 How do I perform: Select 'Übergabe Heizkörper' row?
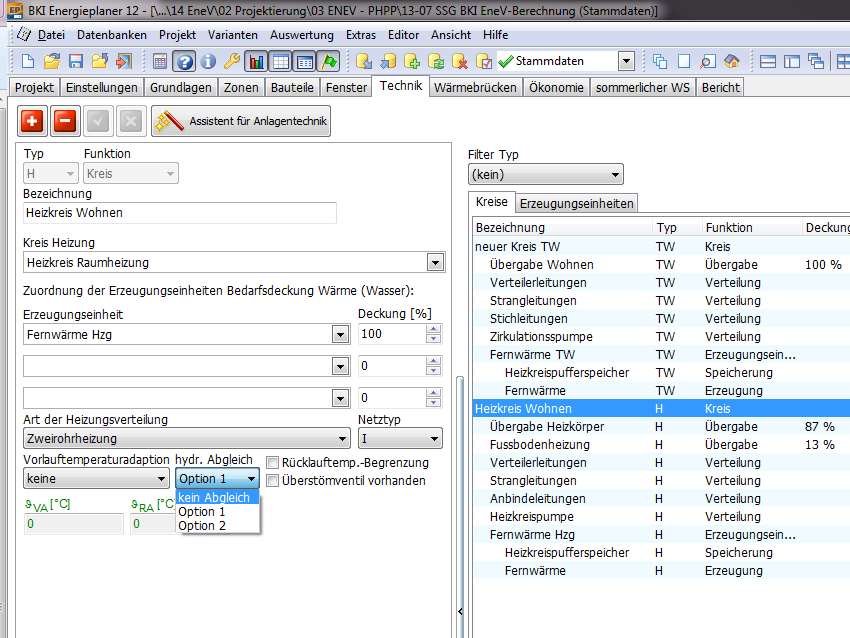tap(661, 427)
